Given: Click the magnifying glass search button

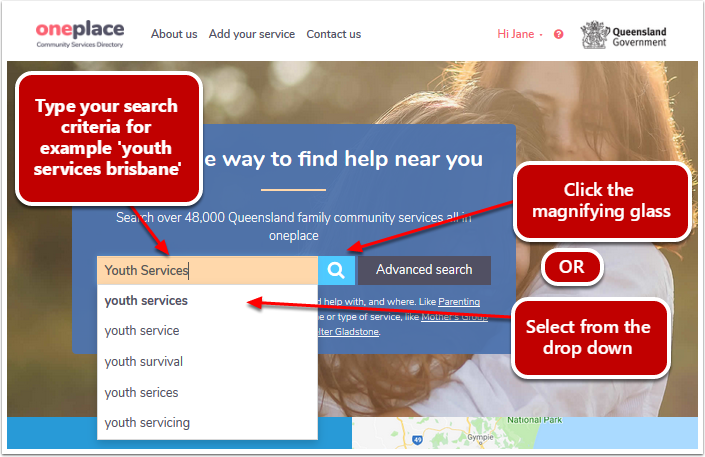Looking at the screenshot, I should [x=336, y=270].
